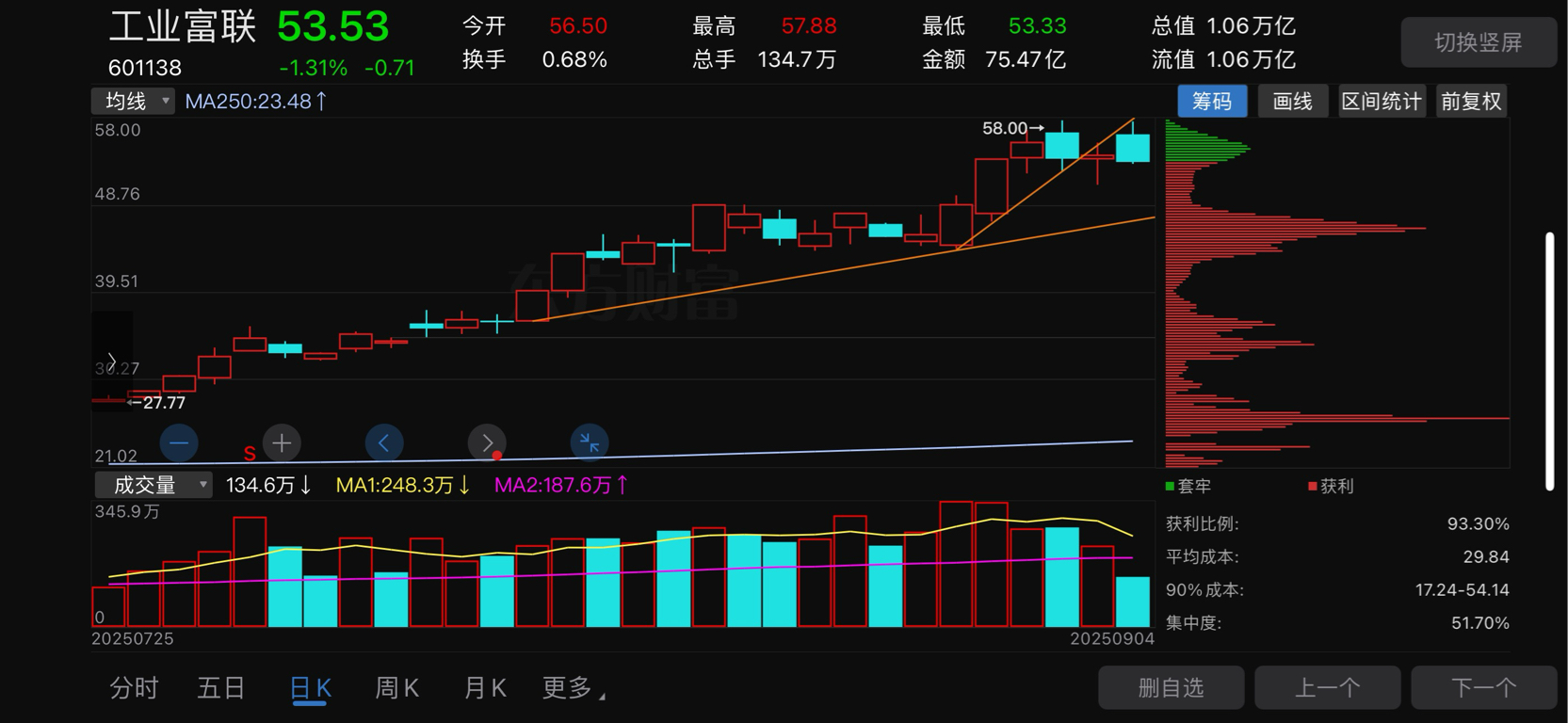
Task: Click the 58.00 high price marker
Action: click(x=1012, y=128)
